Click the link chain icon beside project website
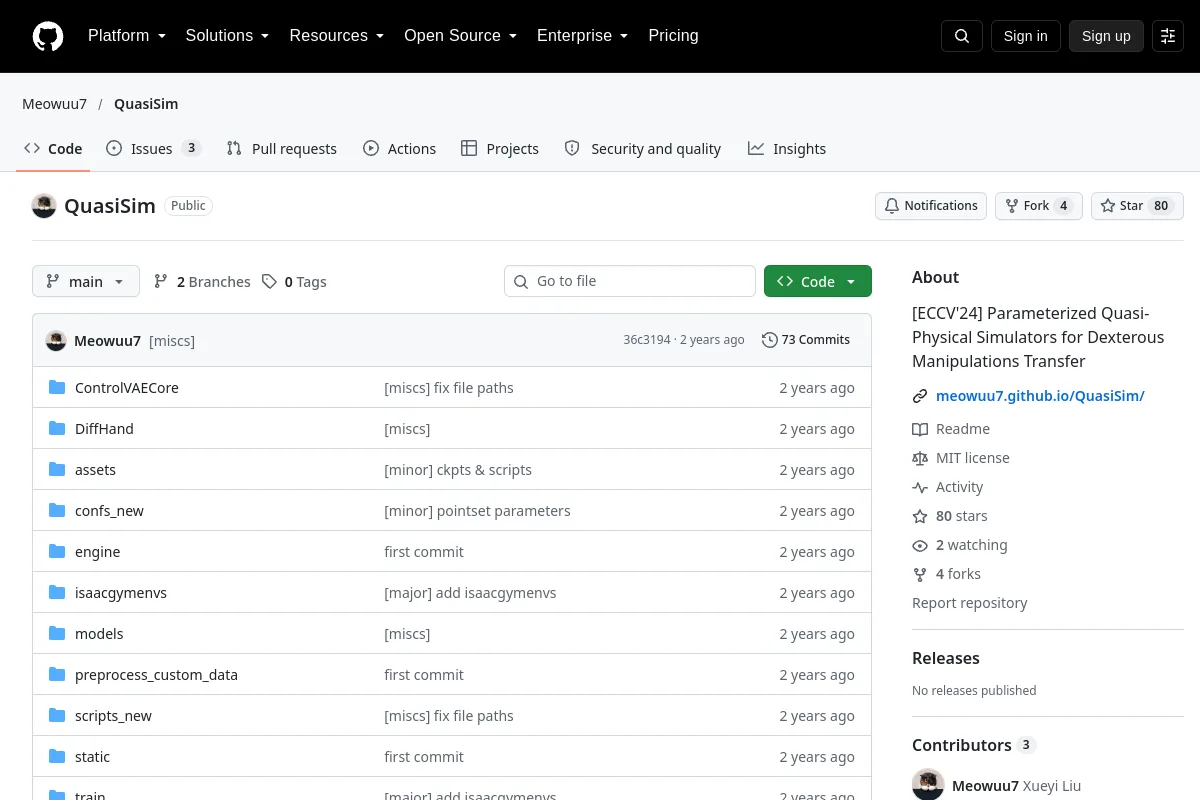The width and height of the screenshot is (1200, 800). click(x=920, y=396)
